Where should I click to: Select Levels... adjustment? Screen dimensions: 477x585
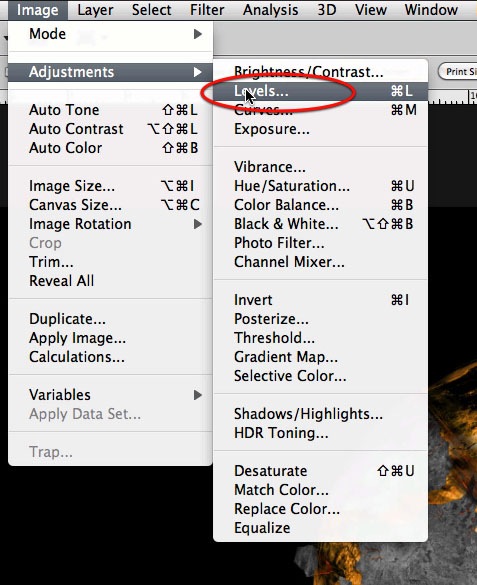[320, 91]
